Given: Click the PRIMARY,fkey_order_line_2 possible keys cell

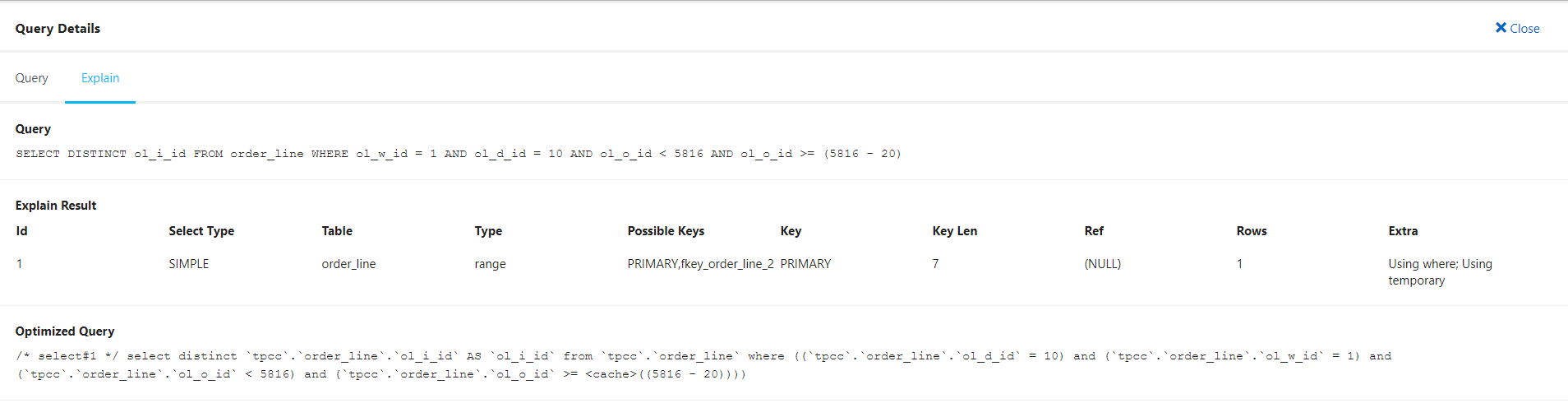Looking at the screenshot, I should [700, 264].
